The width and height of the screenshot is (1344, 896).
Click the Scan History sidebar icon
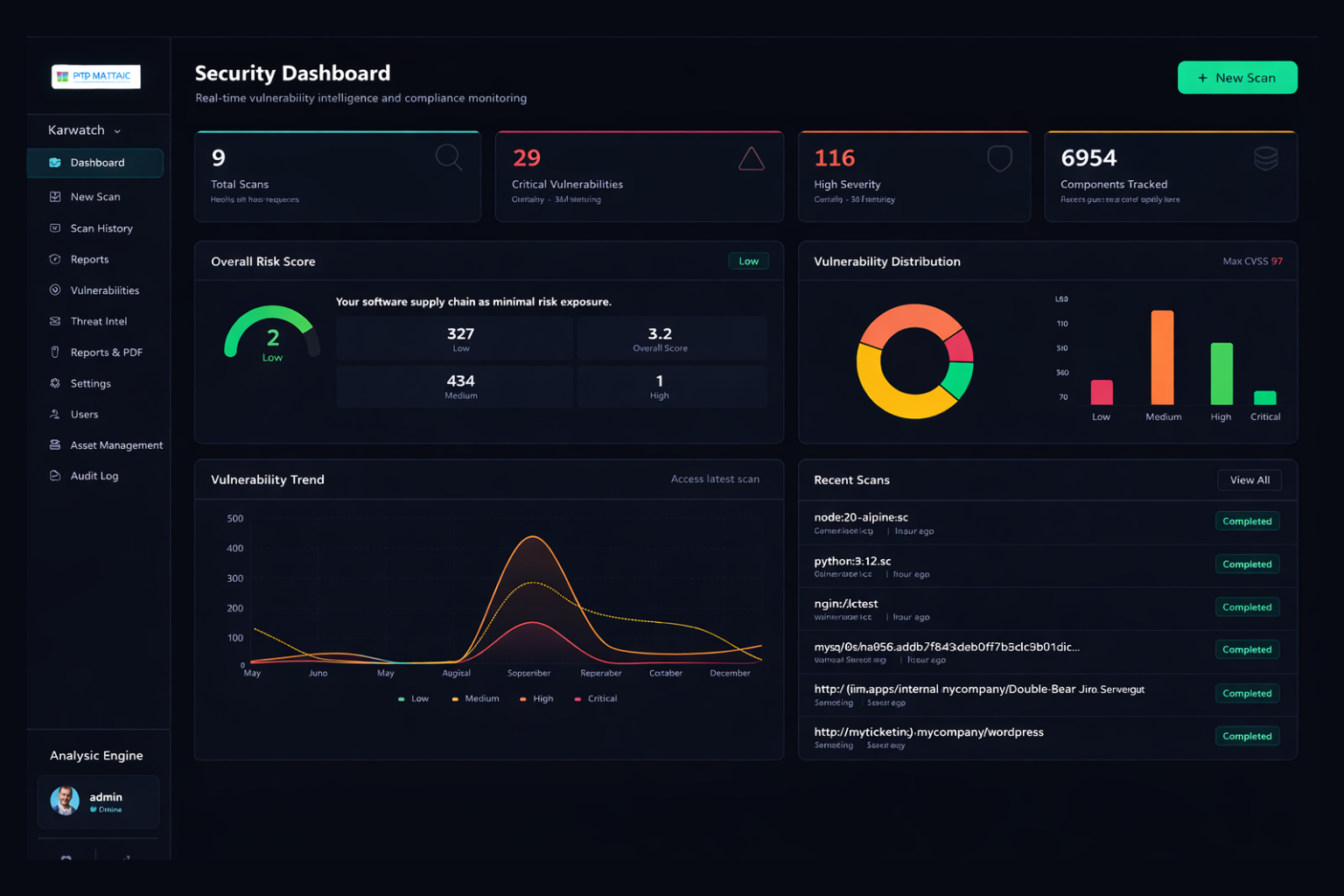[x=55, y=228]
